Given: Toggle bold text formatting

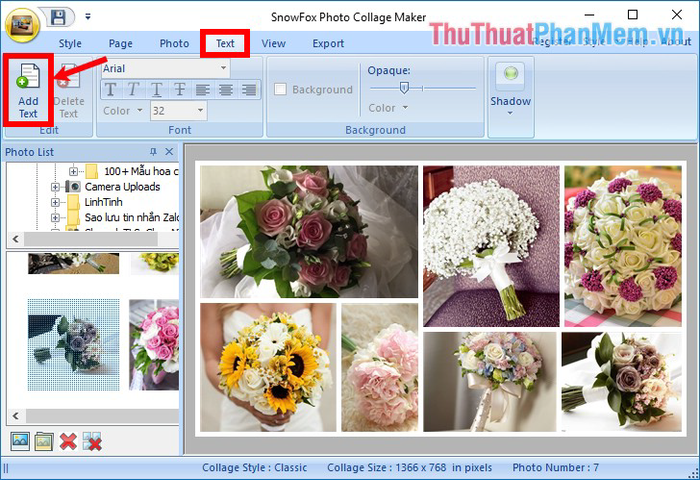Looking at the screenshot, I should pyautogui.click(x=111, y=89).
